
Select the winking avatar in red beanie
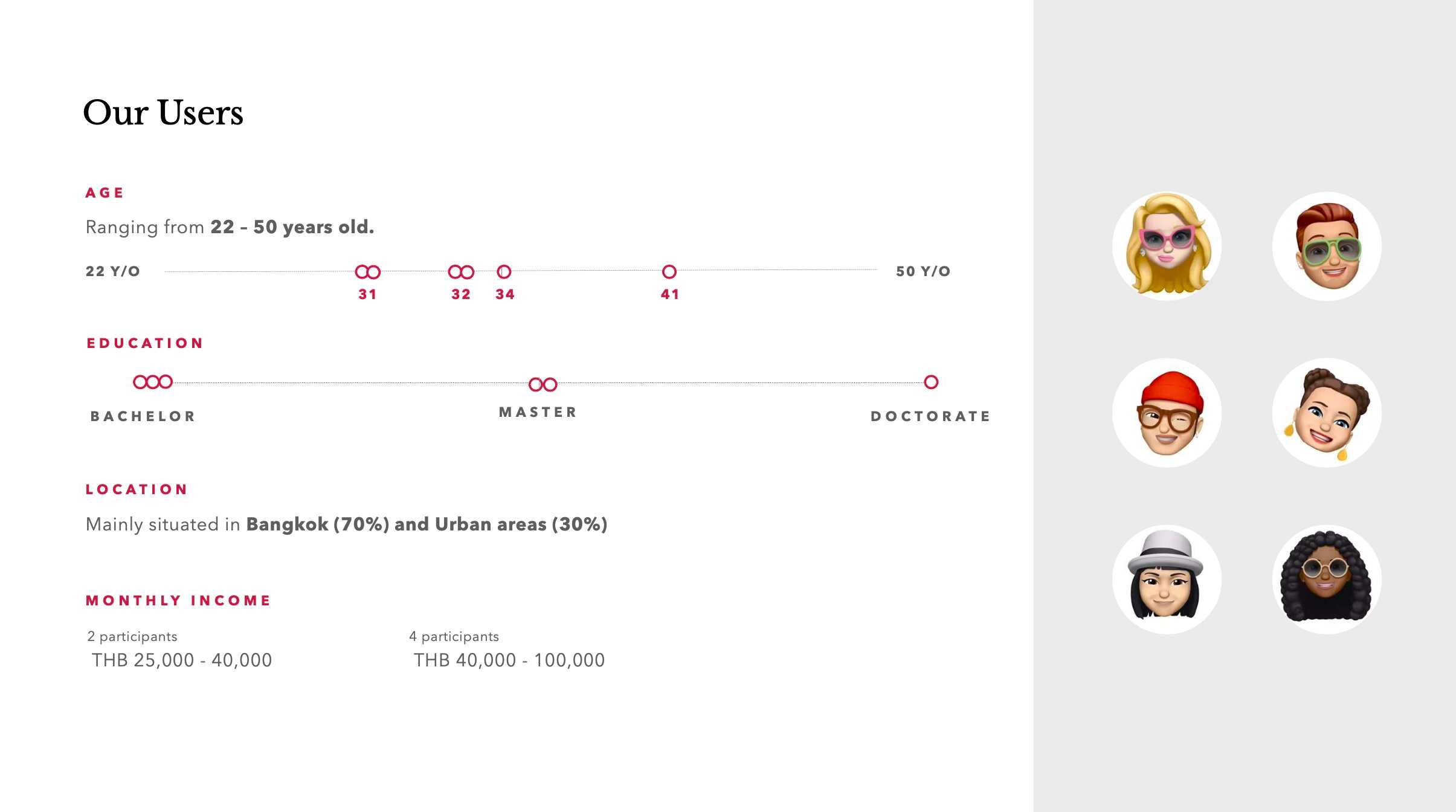click(x=1167, y=413)
